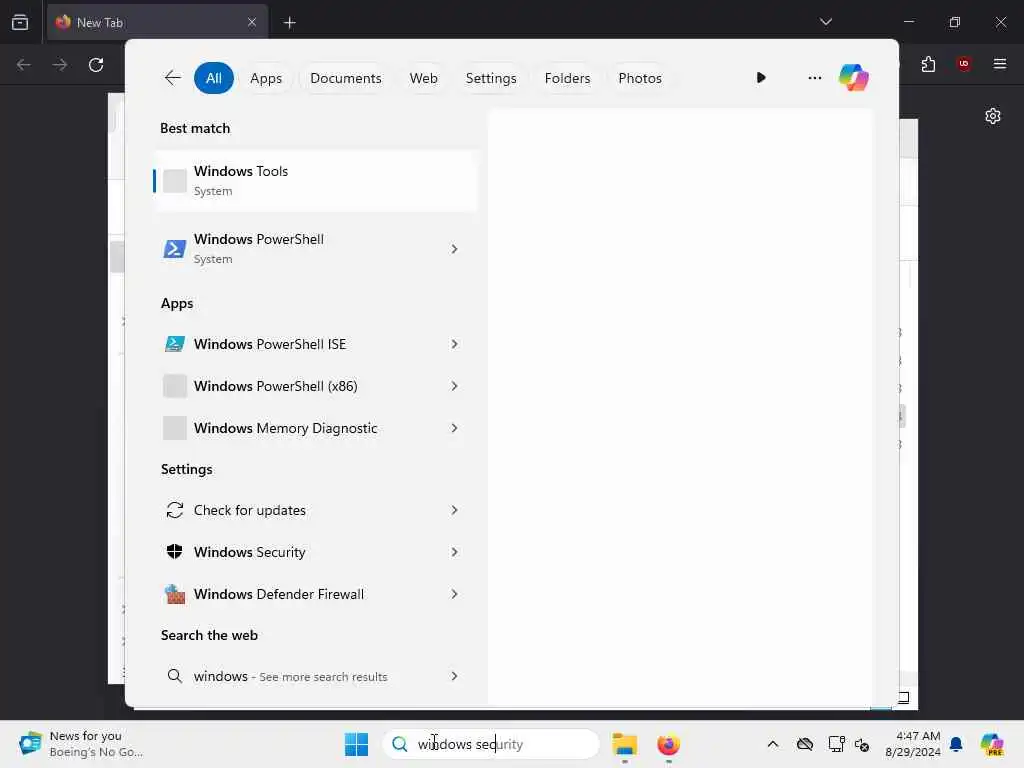Switch to the Folders filter tab
The width and height of the screenshot is (1024, 768).
[x=567, y=78]
